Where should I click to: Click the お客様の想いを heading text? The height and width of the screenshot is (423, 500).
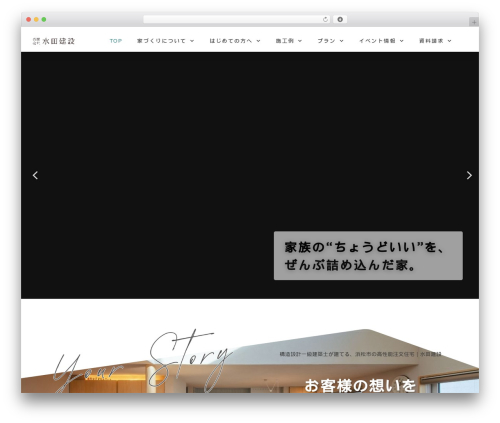[360, 386]
